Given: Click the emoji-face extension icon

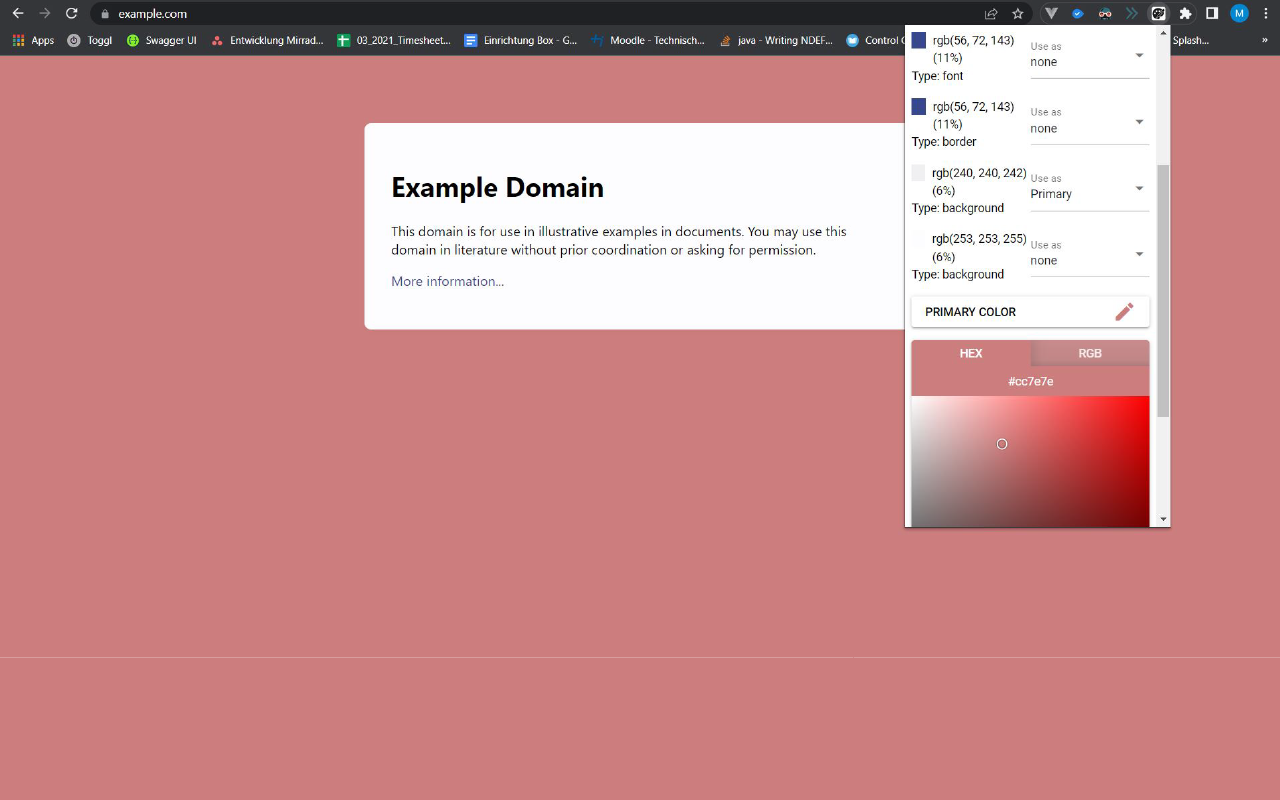Looking at the screenshot, I should pos(1105,13).
